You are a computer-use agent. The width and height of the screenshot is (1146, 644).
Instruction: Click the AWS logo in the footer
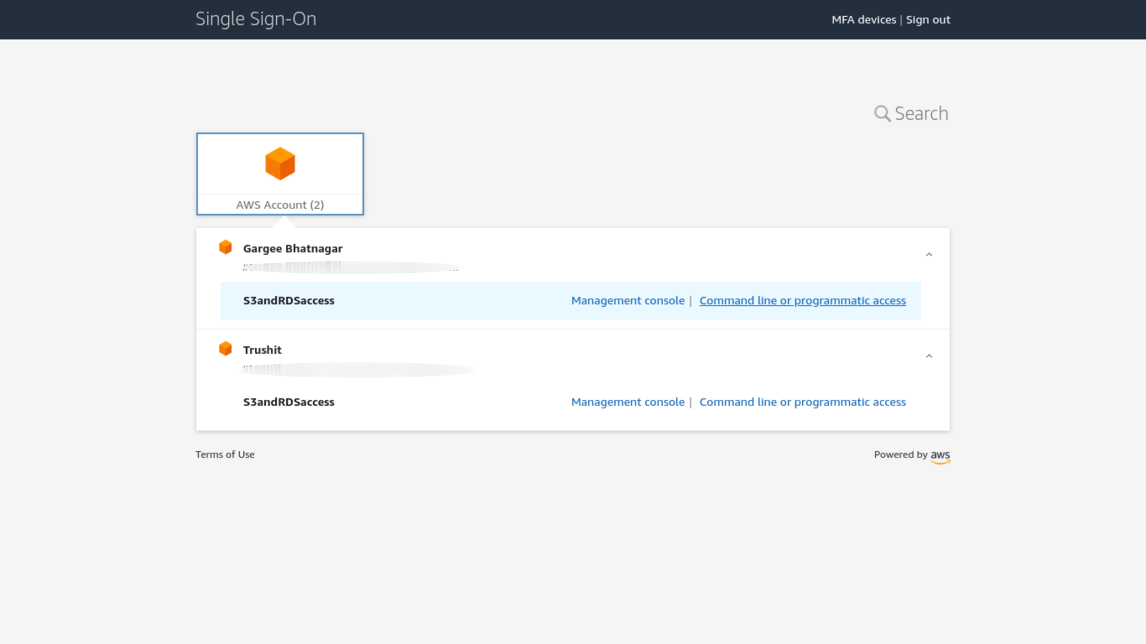click(x=940, y=456)
